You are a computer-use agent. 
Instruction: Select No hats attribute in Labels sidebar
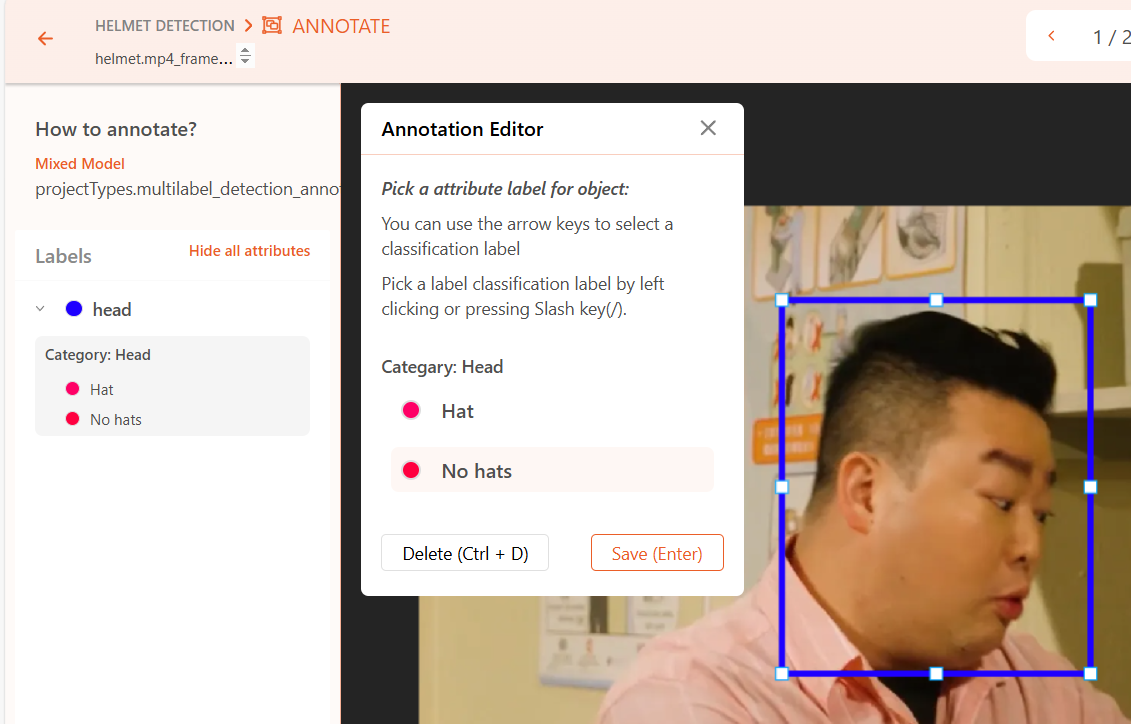tap(115, 420)
